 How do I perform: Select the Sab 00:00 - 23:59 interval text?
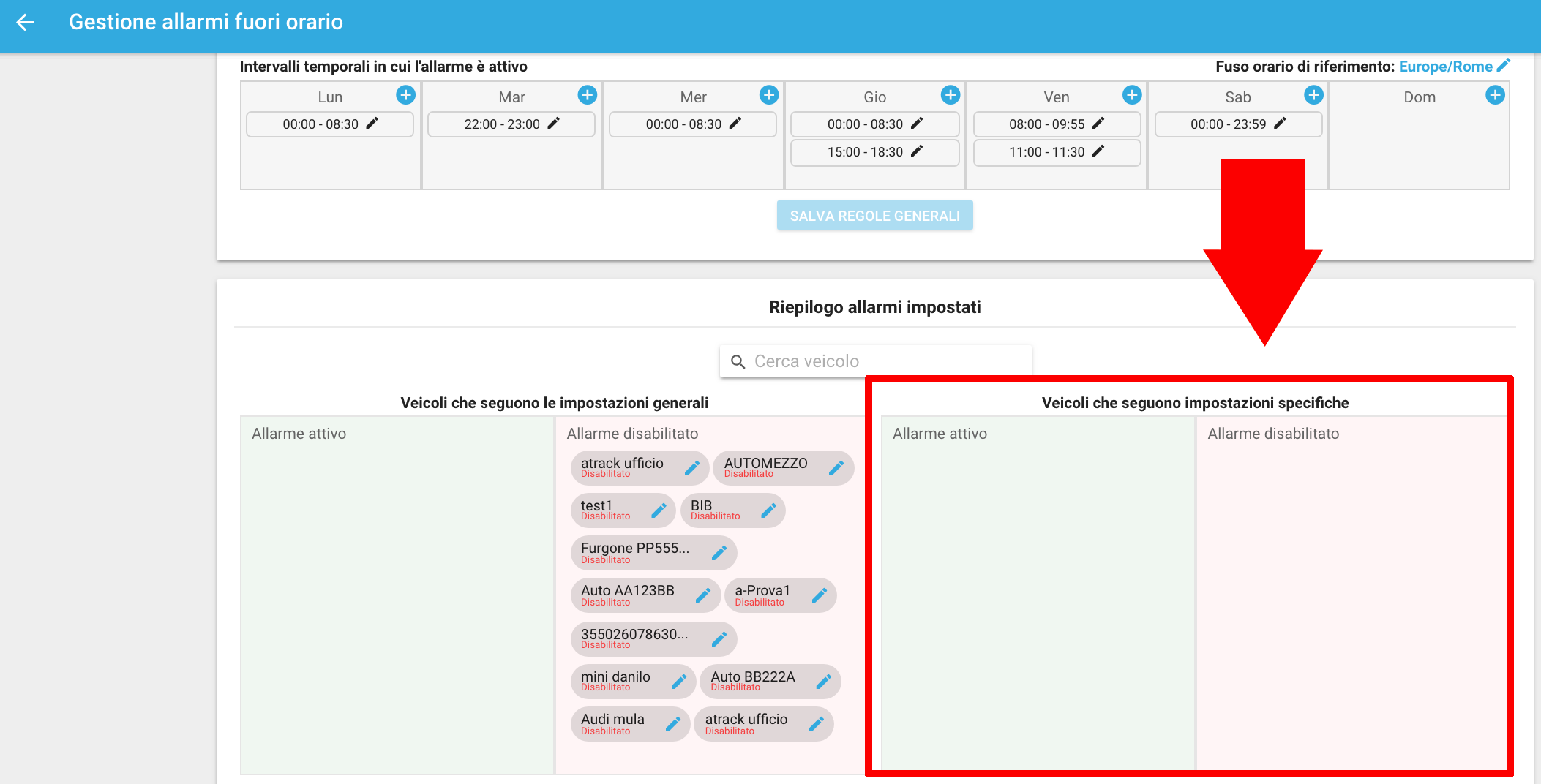[1228, 124]
